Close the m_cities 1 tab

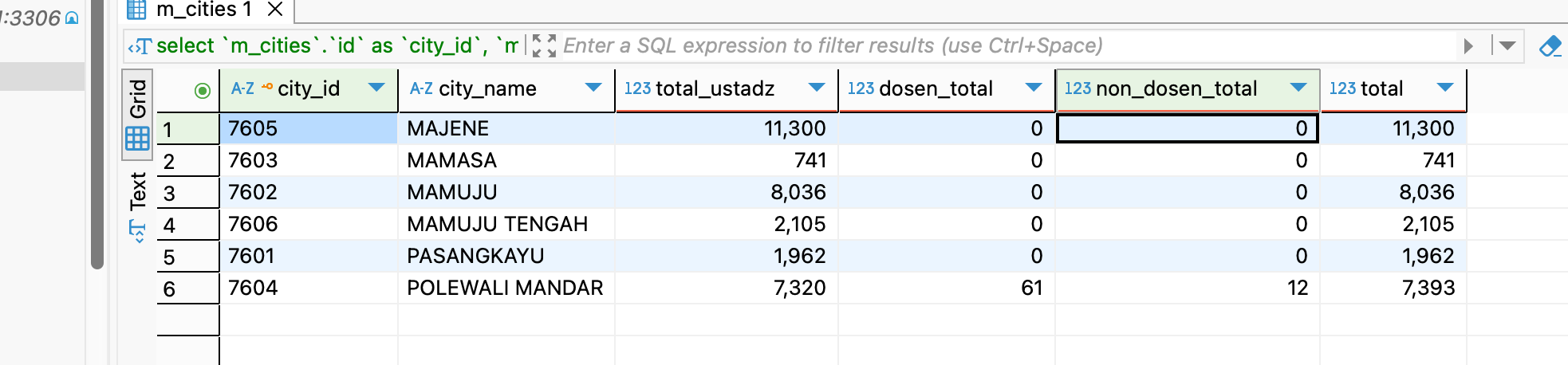tap(275, 10)
